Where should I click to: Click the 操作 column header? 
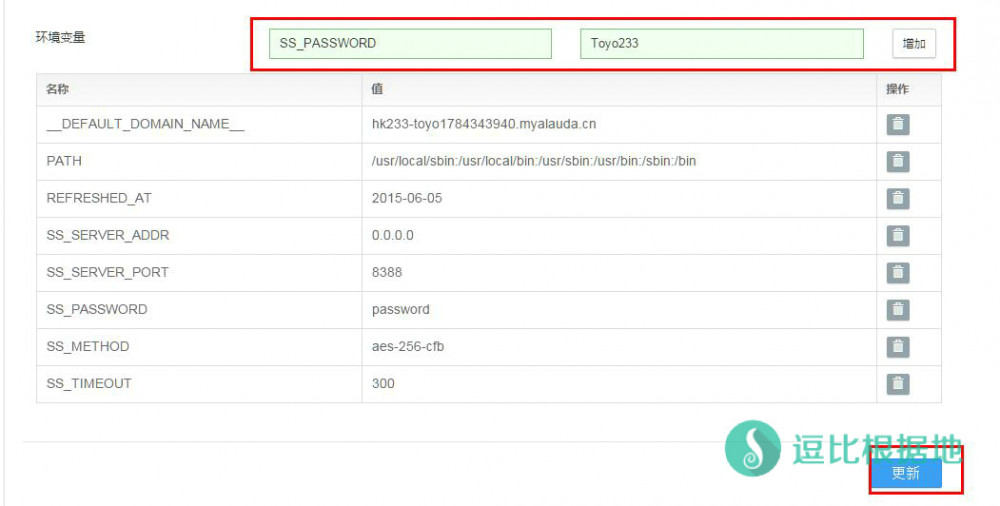coord(897,89)
